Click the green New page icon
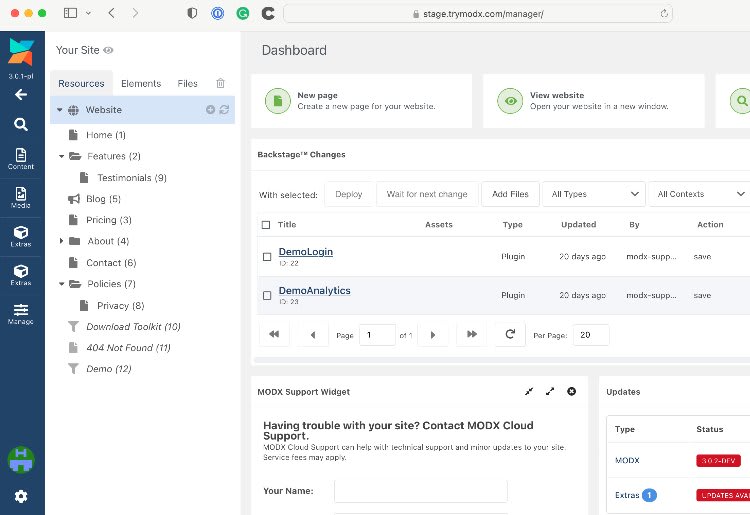 [x=278, y=101]
